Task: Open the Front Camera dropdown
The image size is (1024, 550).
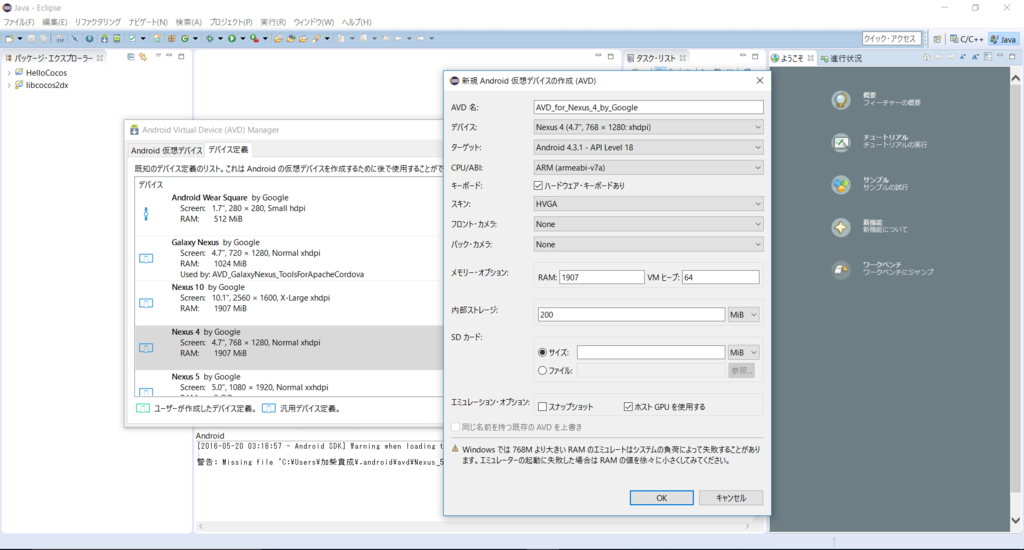Action: [648, 224]
